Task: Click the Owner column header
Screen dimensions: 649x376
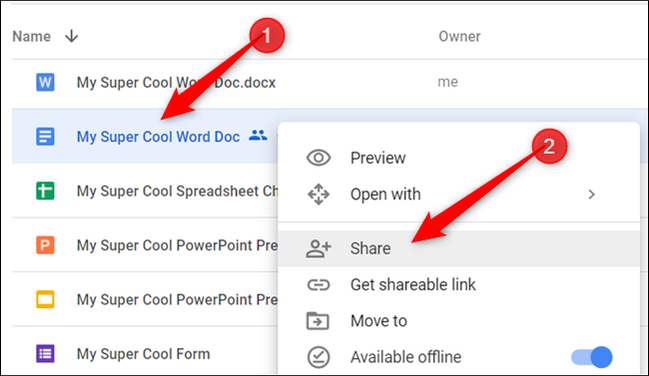Action: 459,36
